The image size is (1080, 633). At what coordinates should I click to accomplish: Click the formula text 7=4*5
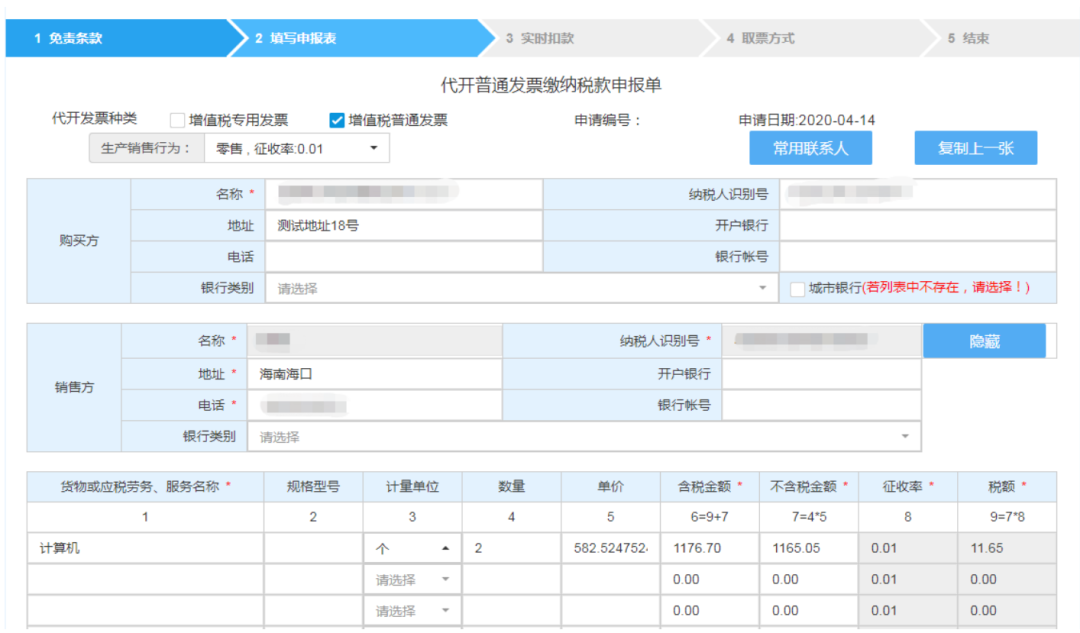click(809, 517)
